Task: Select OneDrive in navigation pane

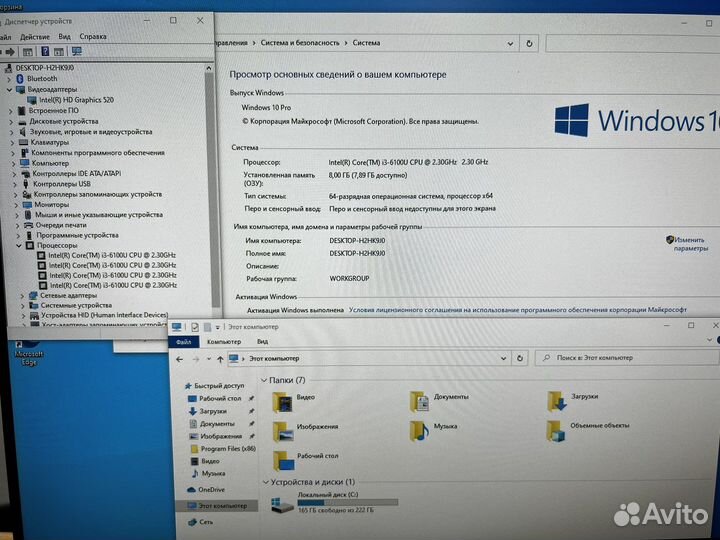Action: pos(206,490)
